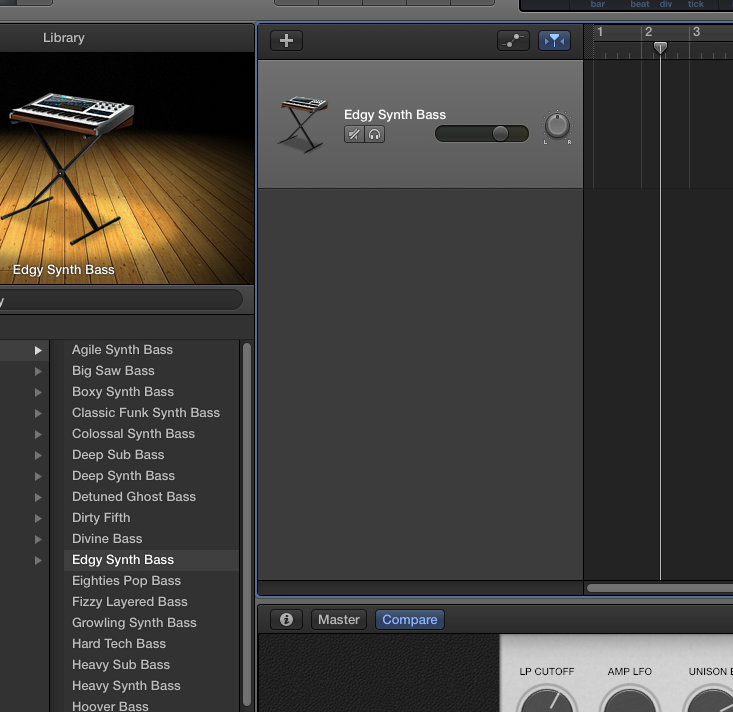Select Deep Synth Bass patch

point(123,476)
